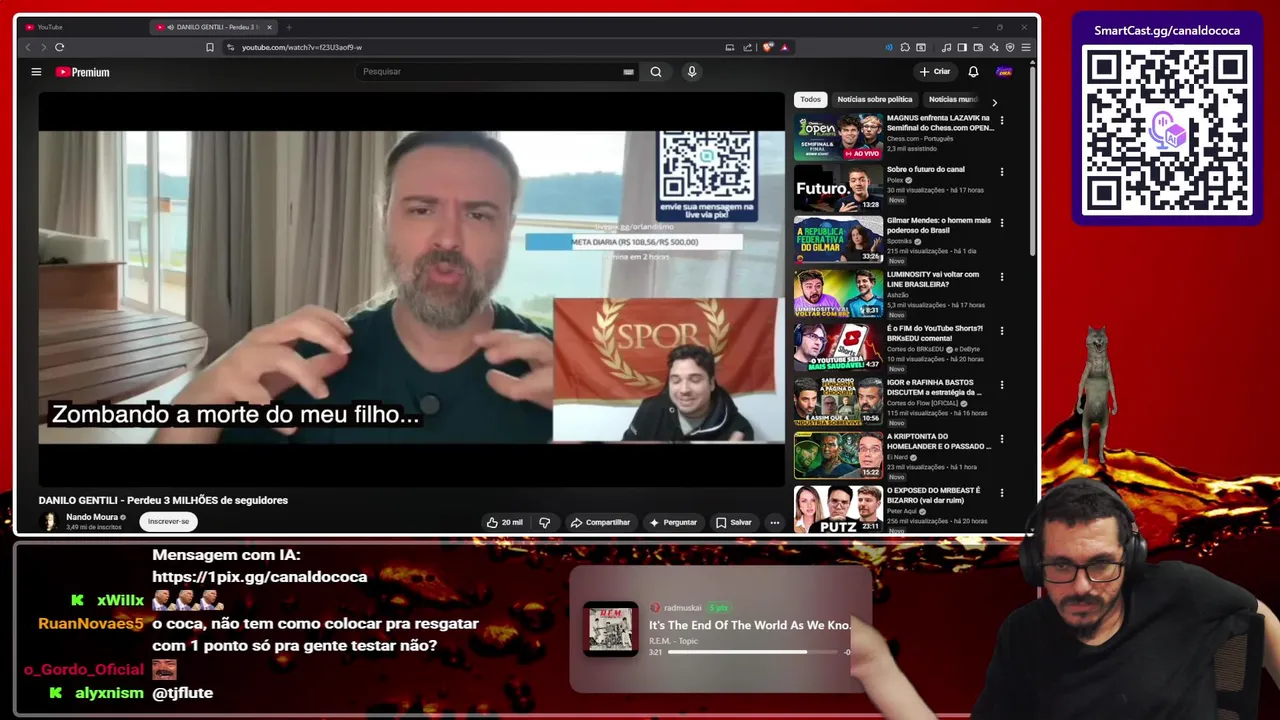Open options for IGOR e RAFINHA BASTOS video
1280x720 pixels.
(x=1002, y=385)
